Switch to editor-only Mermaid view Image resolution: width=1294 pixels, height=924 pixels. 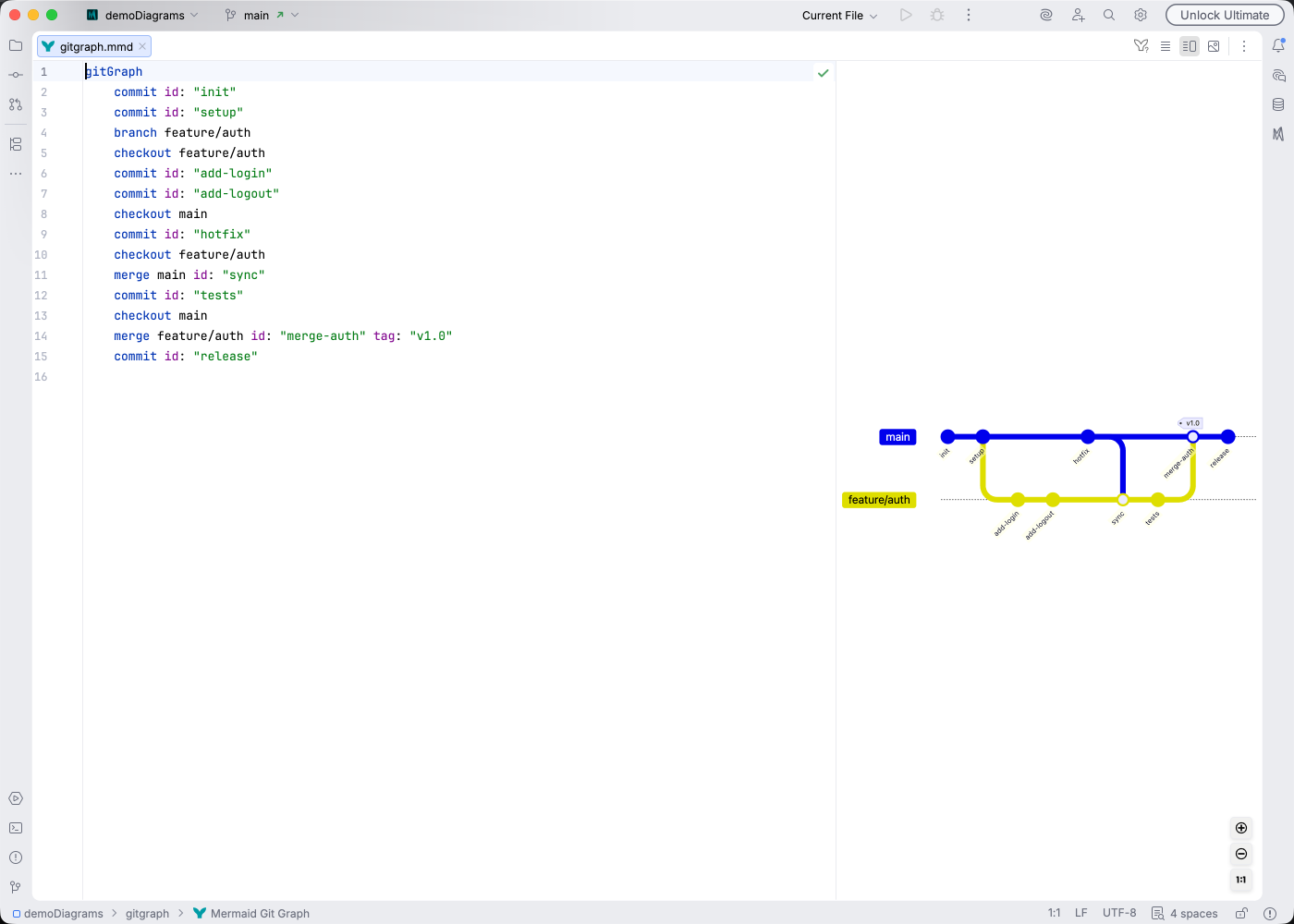click(1166, 45)
